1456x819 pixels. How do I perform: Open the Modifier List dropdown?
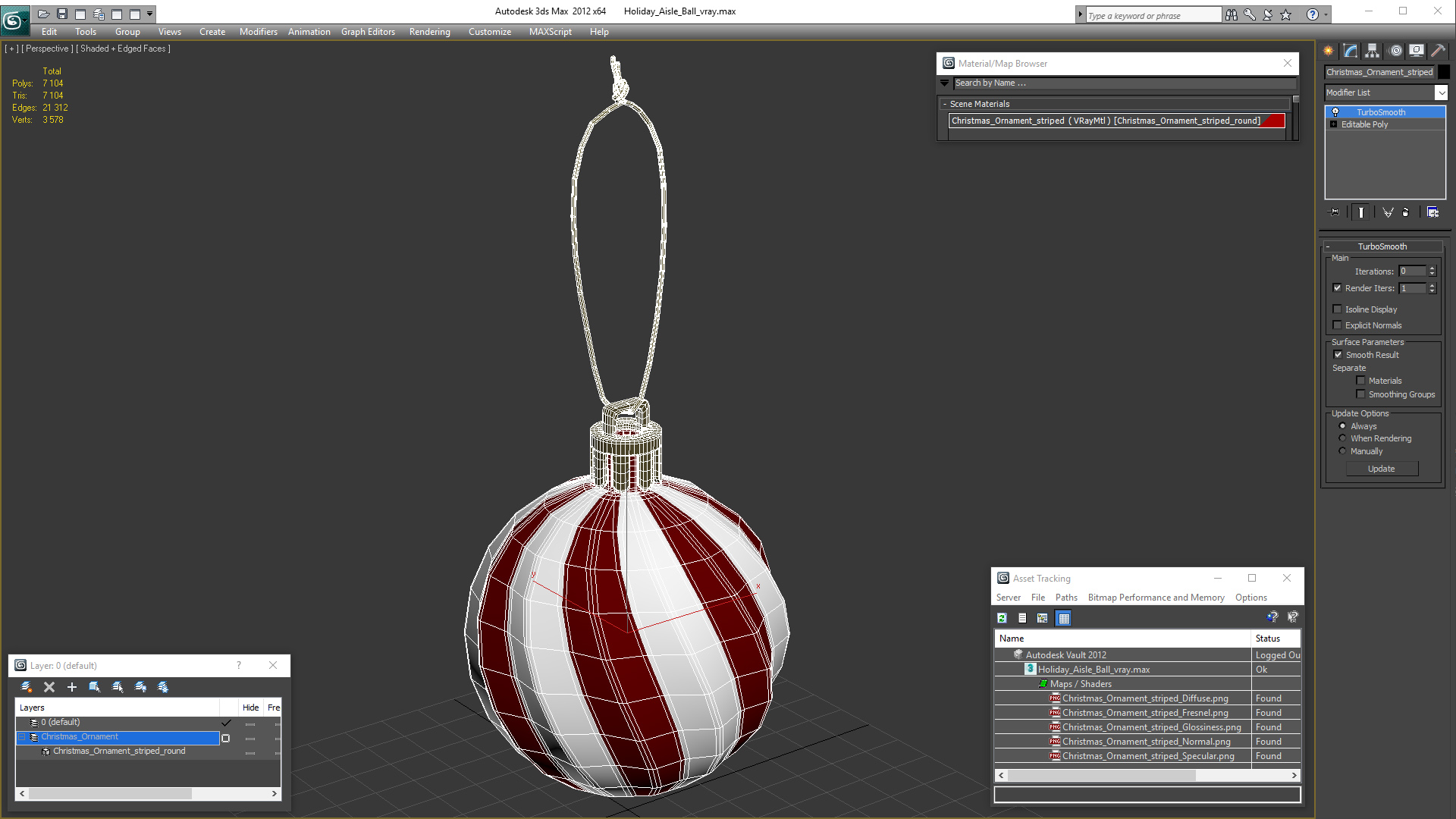(1441, 93)
